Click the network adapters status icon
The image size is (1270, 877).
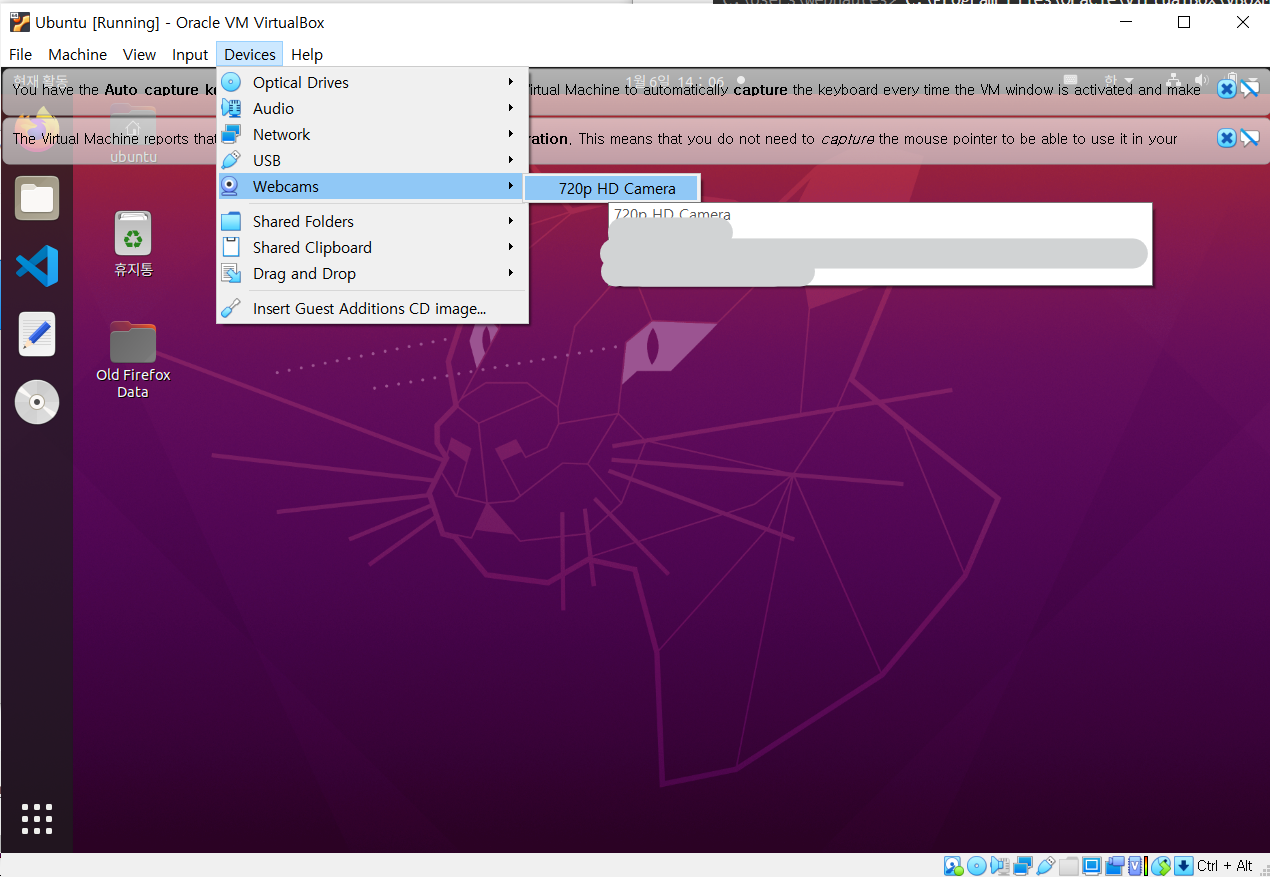pos(1023,866)
